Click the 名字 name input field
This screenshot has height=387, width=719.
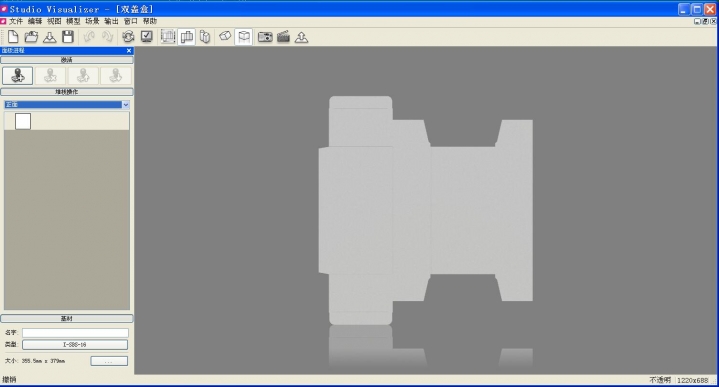75,332
